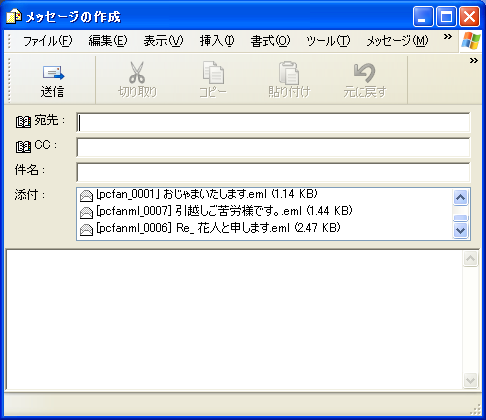
Task: Click into the 件名 subject field
Action: tap(273, 172)
